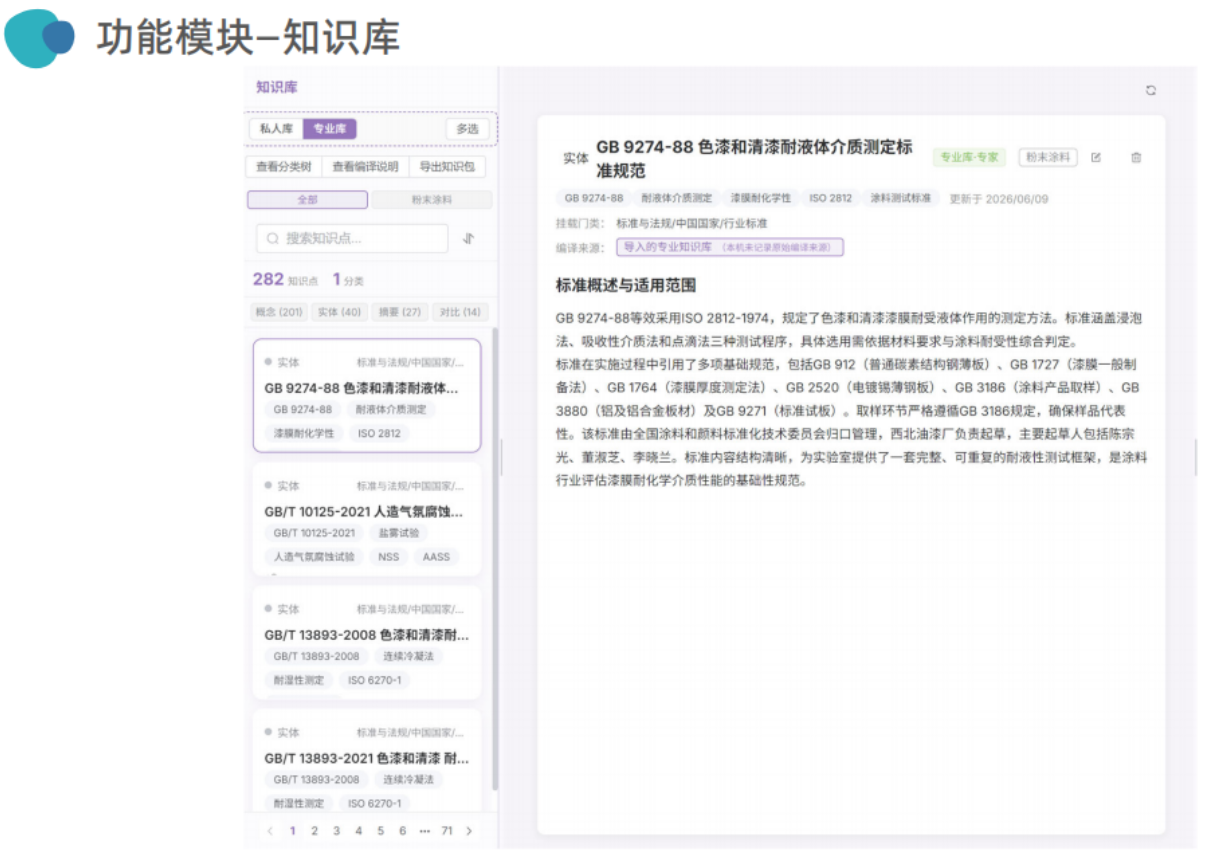Click 标准与法规/中国国家/行业标准 category path
Viewport: 1220px width, 860px height.
pyautogui.click(x=691, y=223)
